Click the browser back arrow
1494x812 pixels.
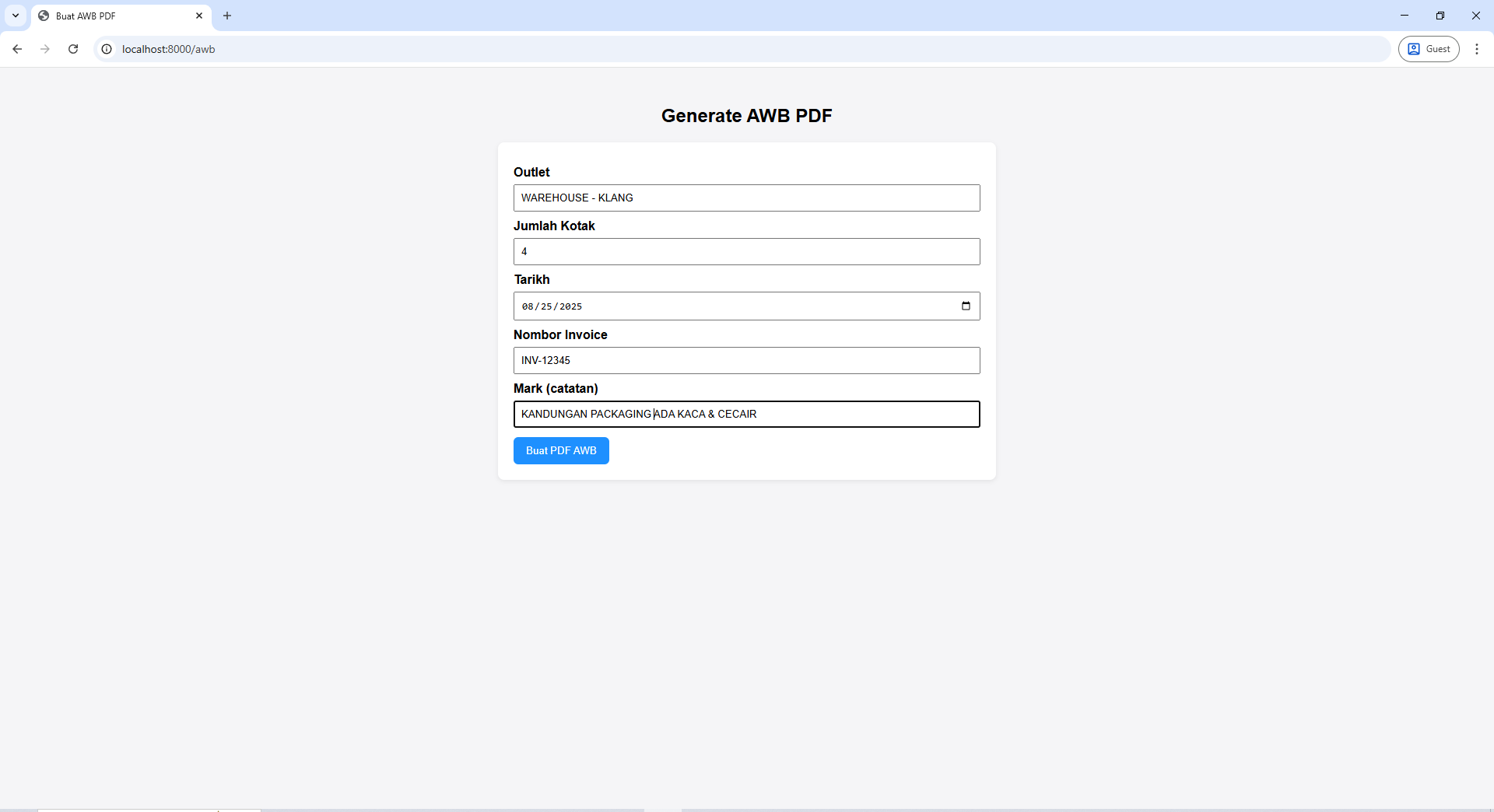pos(17,48)
